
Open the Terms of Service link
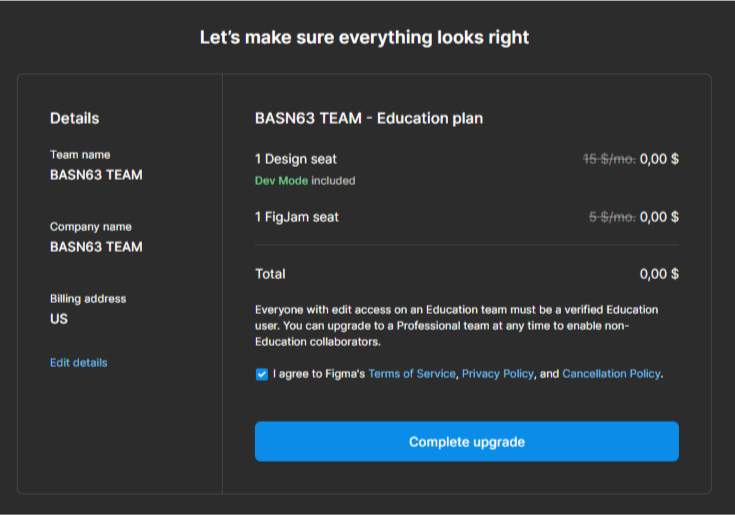coord(412,373)
